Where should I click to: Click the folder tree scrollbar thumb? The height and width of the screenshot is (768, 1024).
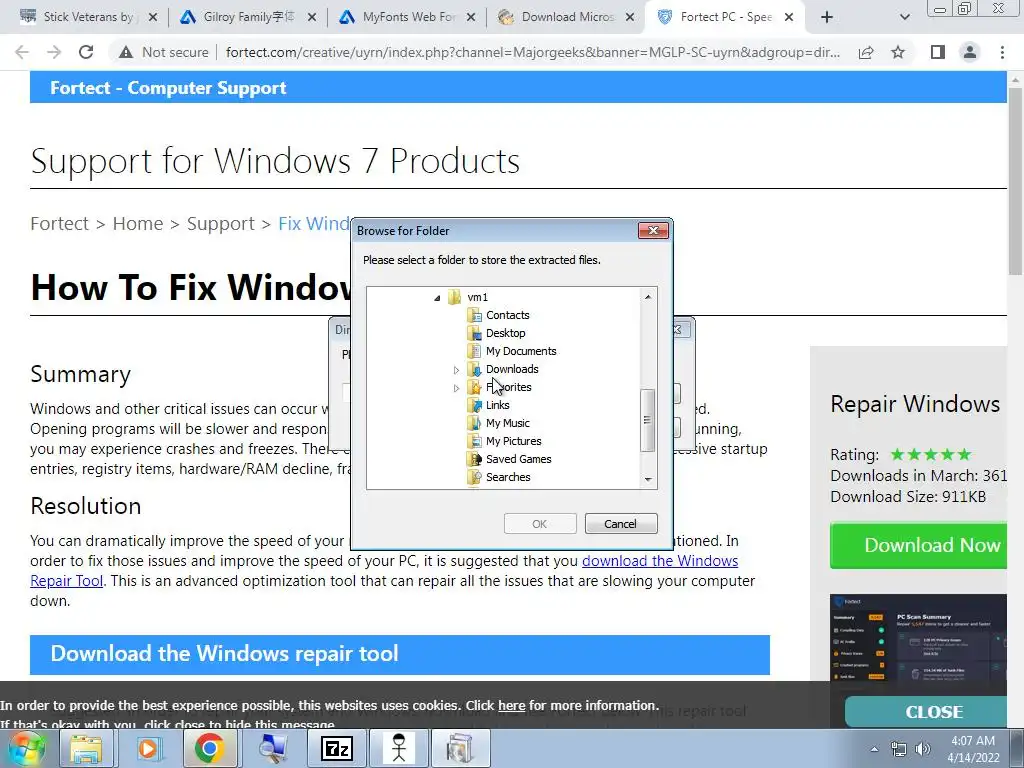(648, 420)
